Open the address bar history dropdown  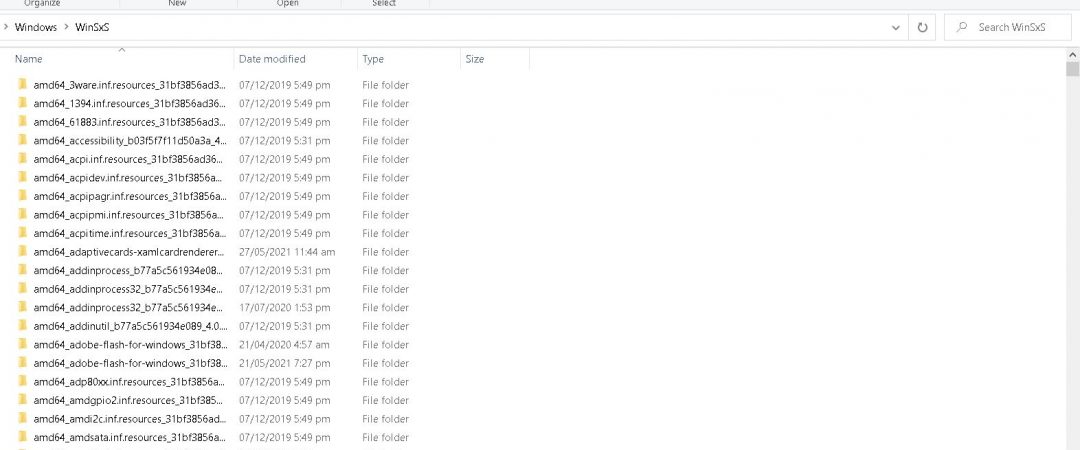pyautogui.click(x=895, y=28)
